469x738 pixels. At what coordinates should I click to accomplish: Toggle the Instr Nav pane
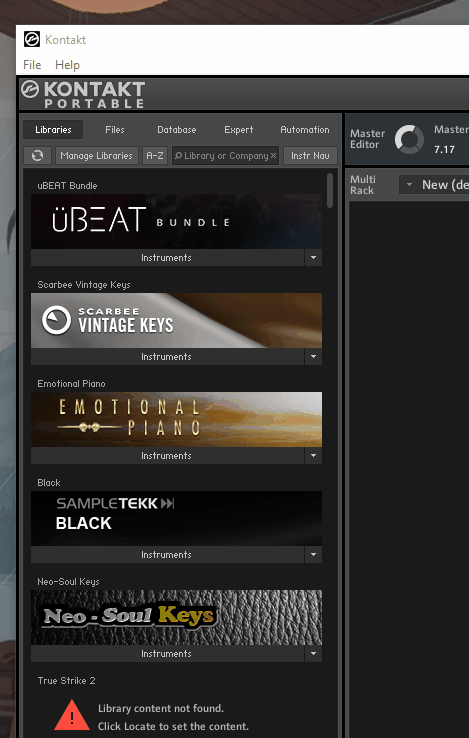[310, 155]
